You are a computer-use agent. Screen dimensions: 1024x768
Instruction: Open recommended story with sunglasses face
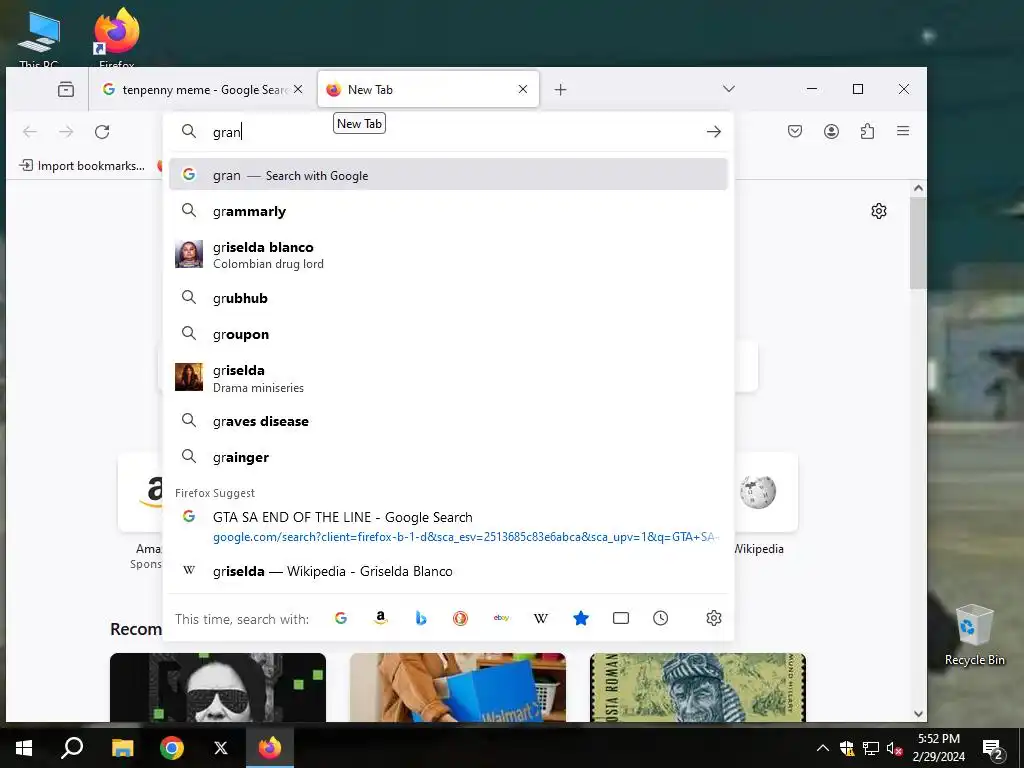217,687
